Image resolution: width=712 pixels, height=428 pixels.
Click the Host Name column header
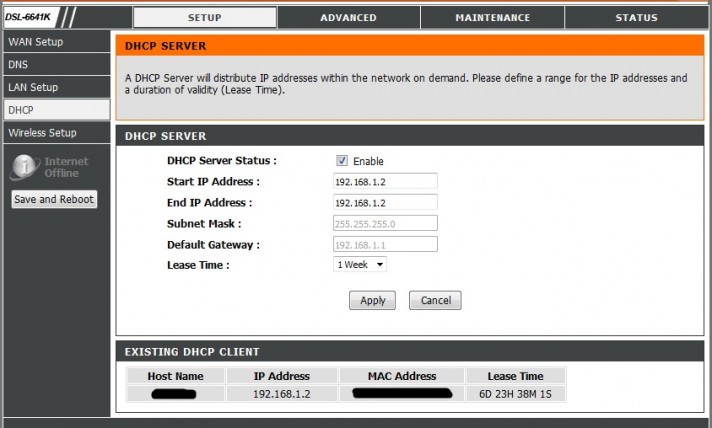[x=175, y=376]
